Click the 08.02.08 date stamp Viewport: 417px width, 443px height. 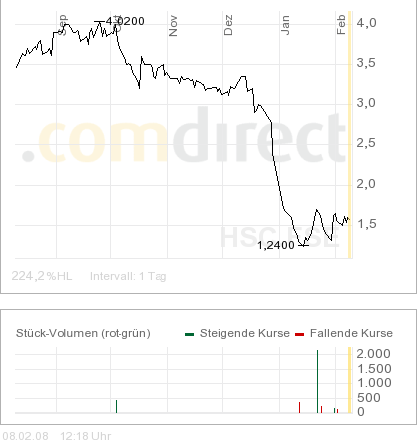(25, 436)
